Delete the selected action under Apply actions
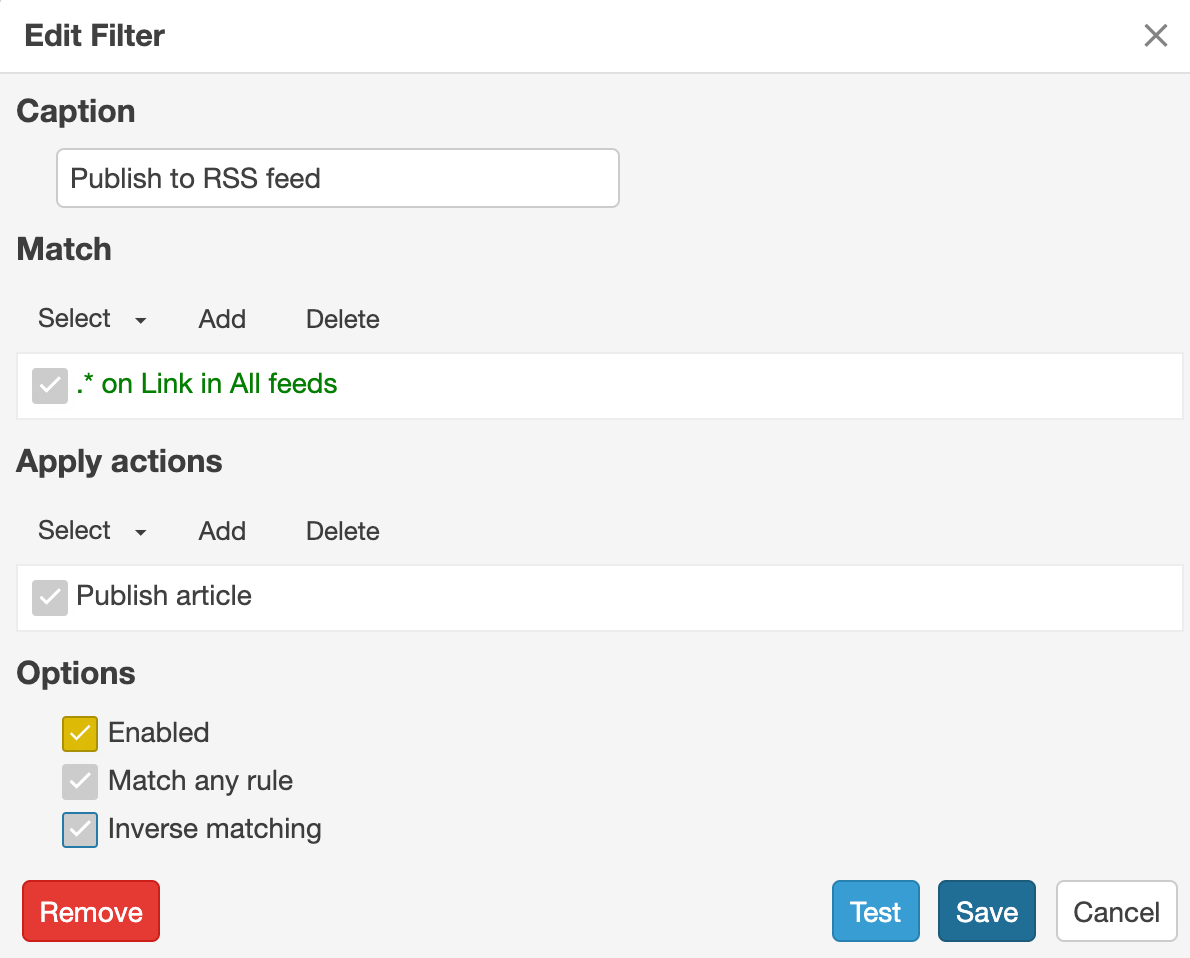This screenshot has height=958, width=1190. [x=342, y=531]
